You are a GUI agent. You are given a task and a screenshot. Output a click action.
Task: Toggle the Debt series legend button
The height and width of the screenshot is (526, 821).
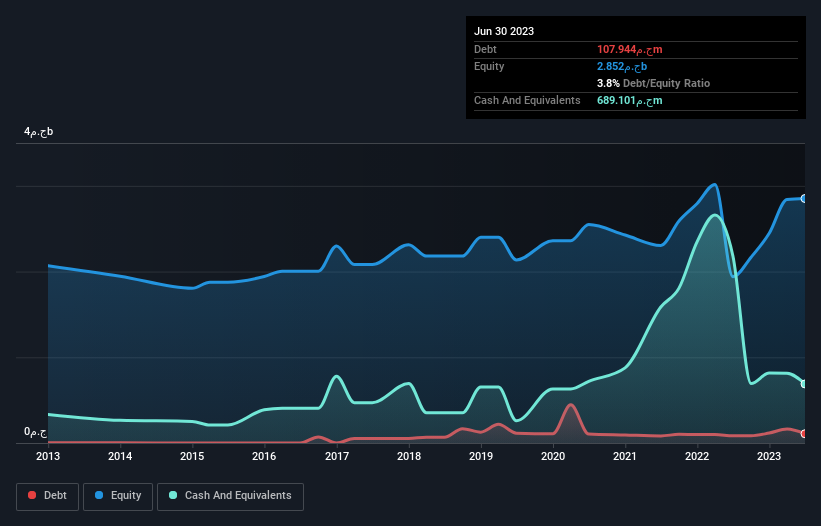[x=48, y=496]
